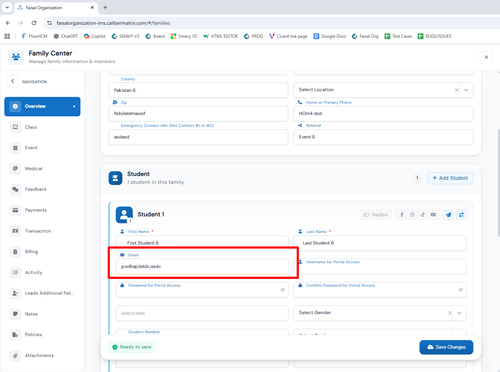Image resolution: width=500 pixels, height=372 pixels.
Task: Open the Select Gender dropdown arrow
Action: tap(459, 313)
